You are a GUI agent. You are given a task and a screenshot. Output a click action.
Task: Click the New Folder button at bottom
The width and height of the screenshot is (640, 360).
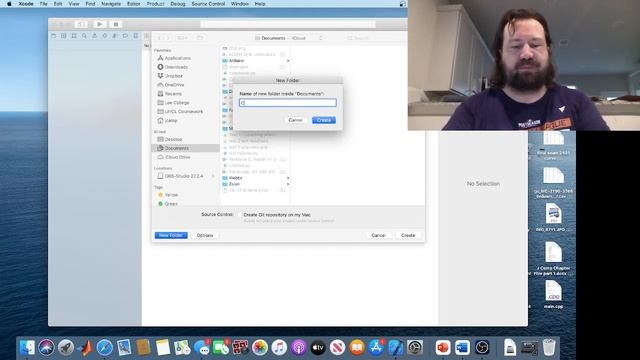tap(171, 236)
